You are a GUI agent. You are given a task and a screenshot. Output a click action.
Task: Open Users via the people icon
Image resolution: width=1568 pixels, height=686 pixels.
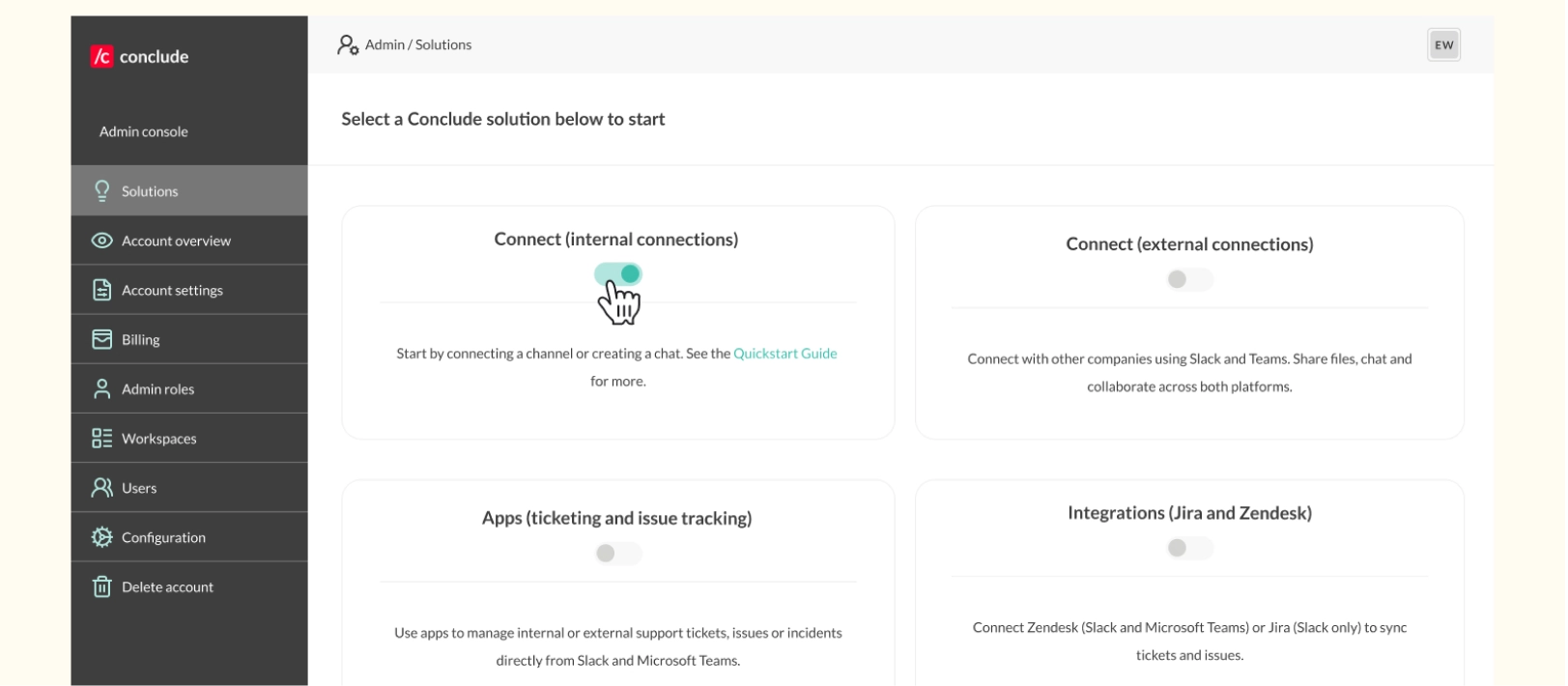100,487
